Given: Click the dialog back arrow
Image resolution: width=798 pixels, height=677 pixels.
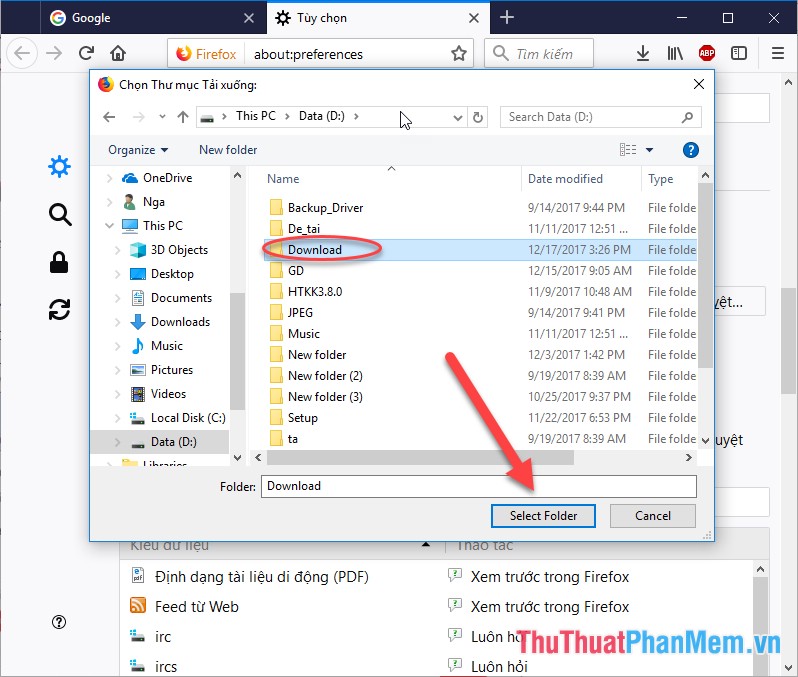Looking at the screenshot, I should pos(109,117).
